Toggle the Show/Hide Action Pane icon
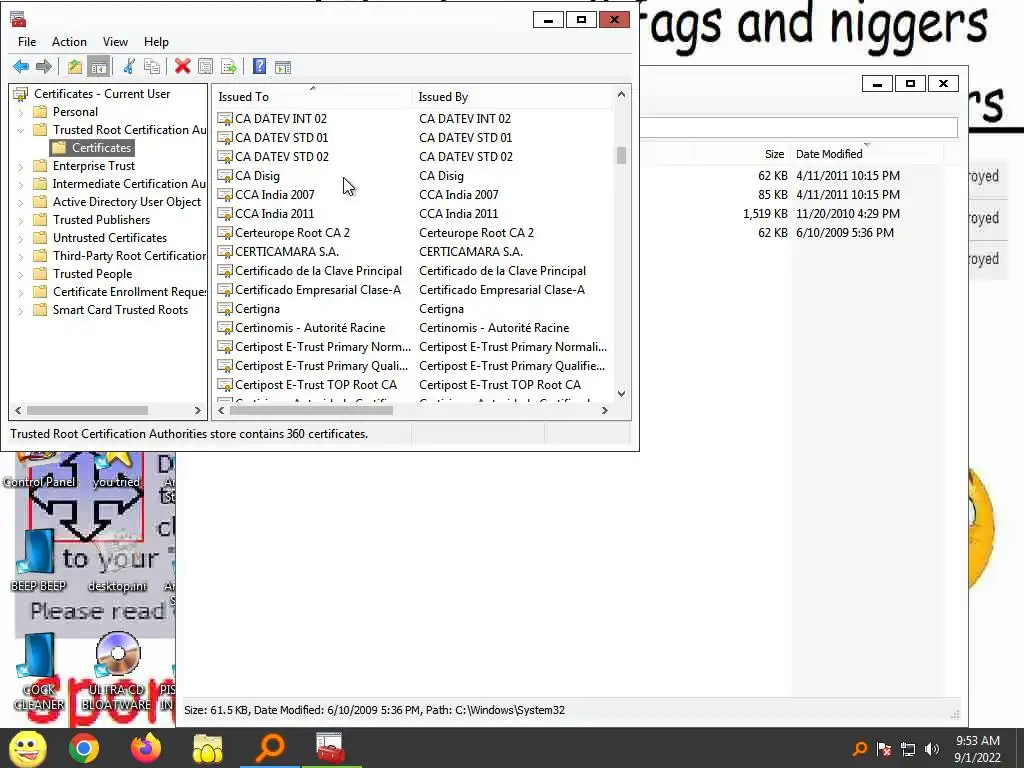This screenshot has width=1024, height=768. [x=283, y=67]
